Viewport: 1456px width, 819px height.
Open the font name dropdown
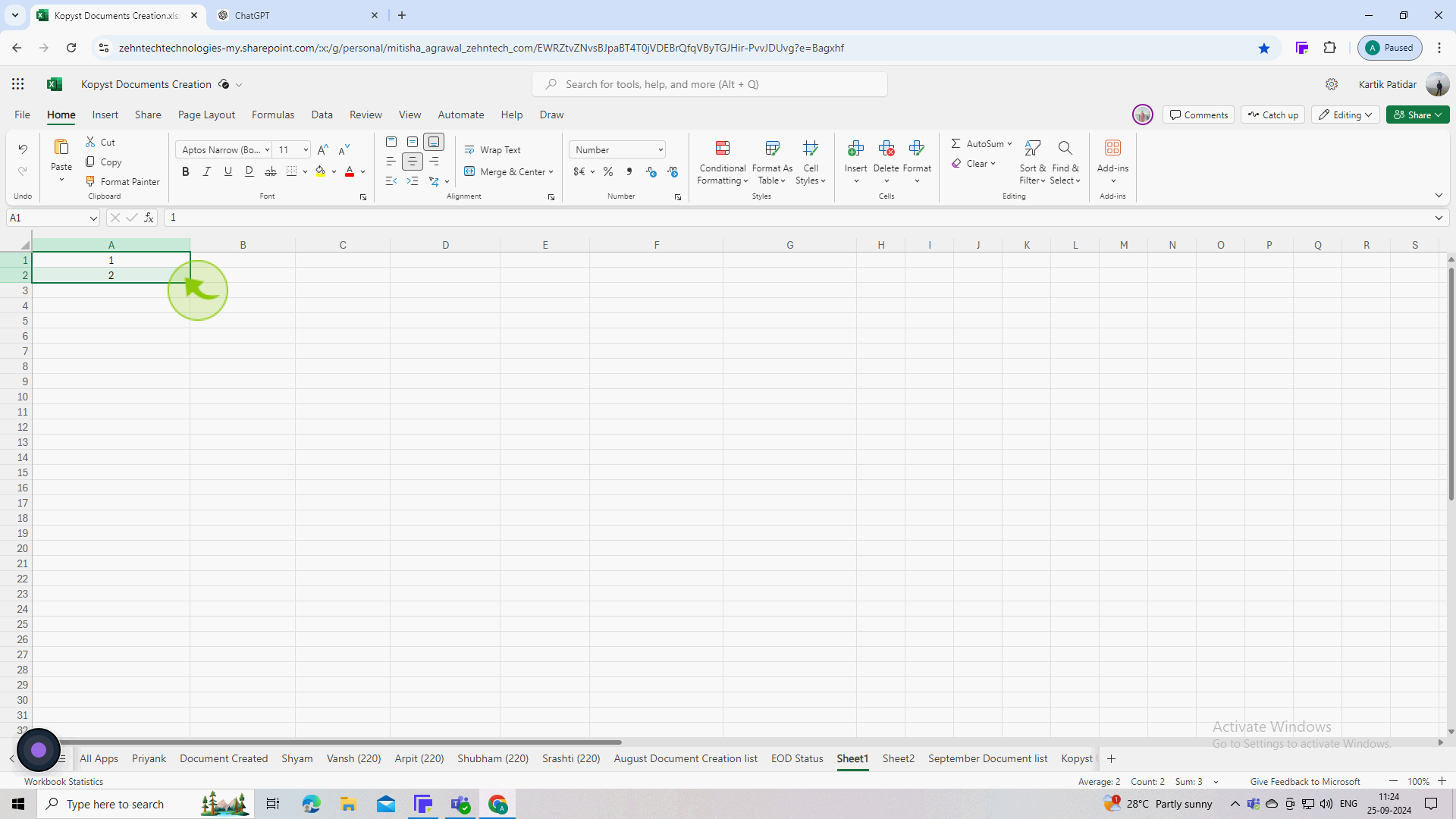tap(267, 149)
